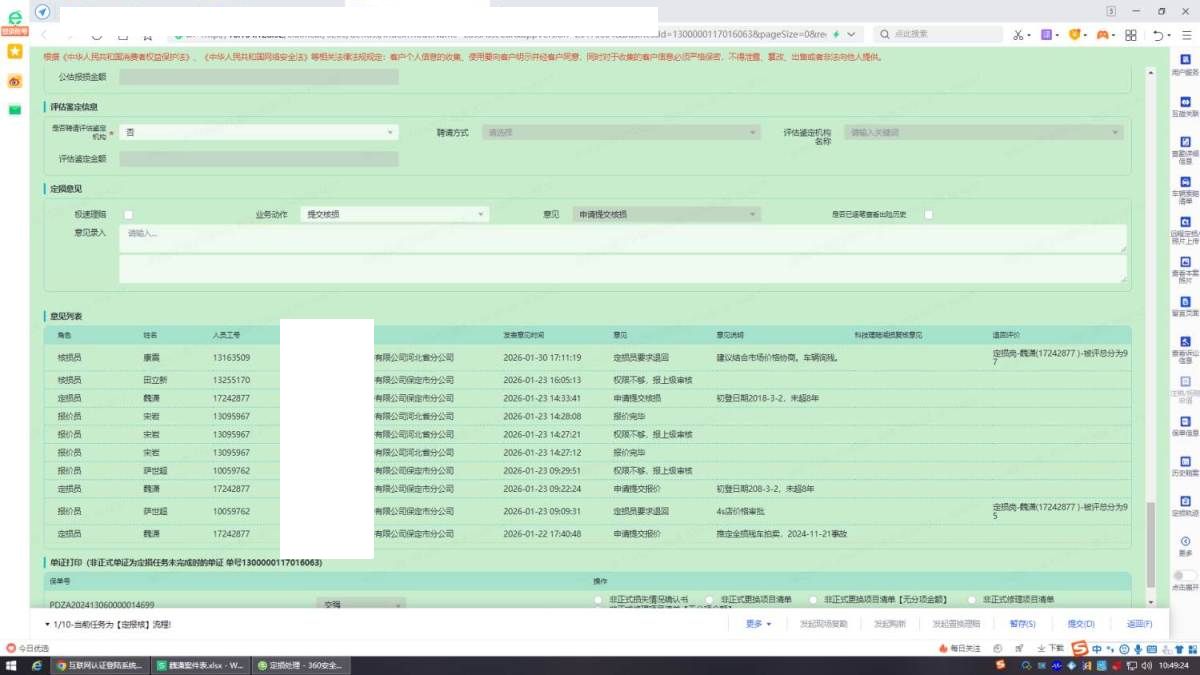The height and width of the screenshot is (675, 1200).
Task: Click the 更多 icon in right sidebar
Action: [x=1185, y=541]
